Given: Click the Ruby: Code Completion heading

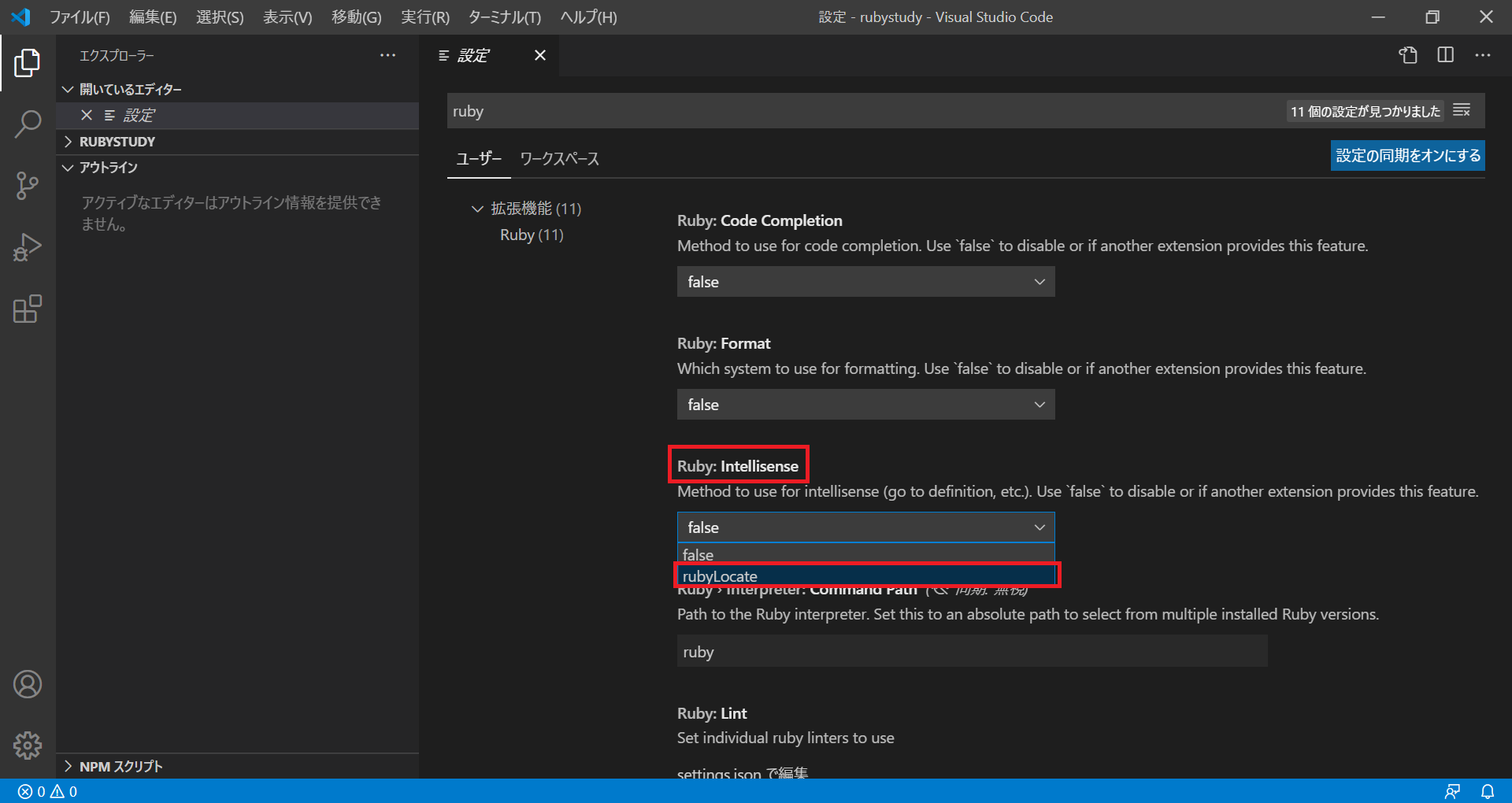Looking at the screenshot, I should 760,220.
